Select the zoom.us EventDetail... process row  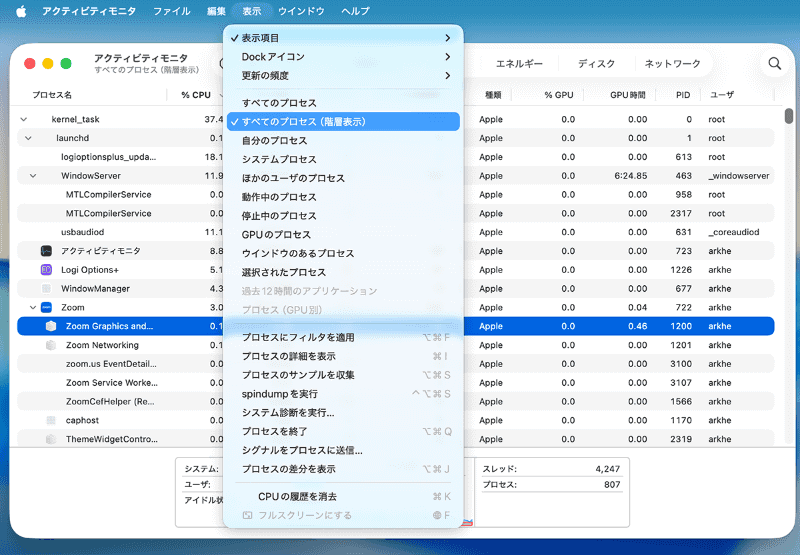pos(396,364)
